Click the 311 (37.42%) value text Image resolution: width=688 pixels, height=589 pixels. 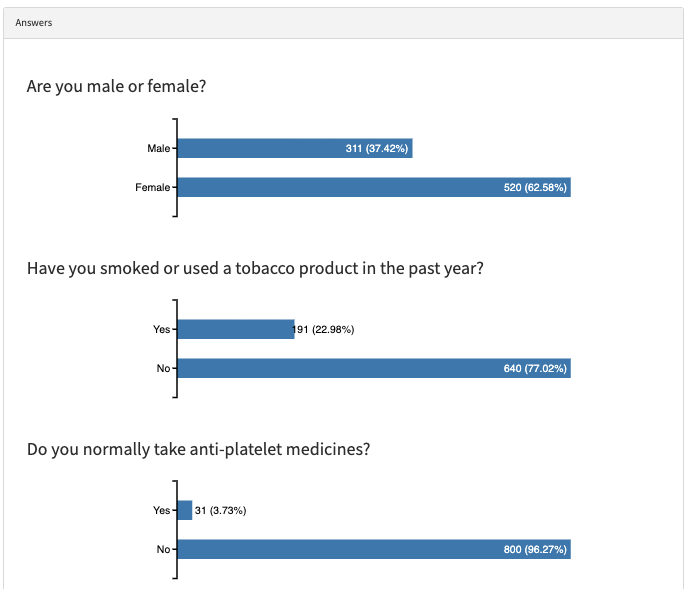(376, 148)
